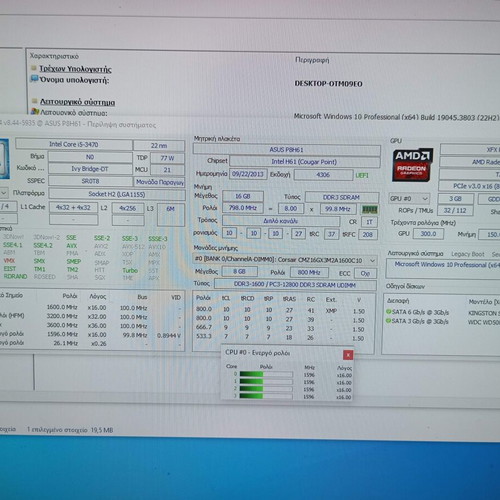Click the Legacy Boot label
Screen dimensions: 500x500
point(468,254)
